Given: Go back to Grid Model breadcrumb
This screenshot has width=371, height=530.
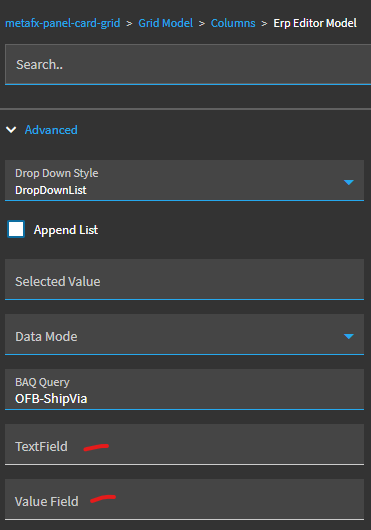Looking at the screenshot, I should tap(166, 23).
